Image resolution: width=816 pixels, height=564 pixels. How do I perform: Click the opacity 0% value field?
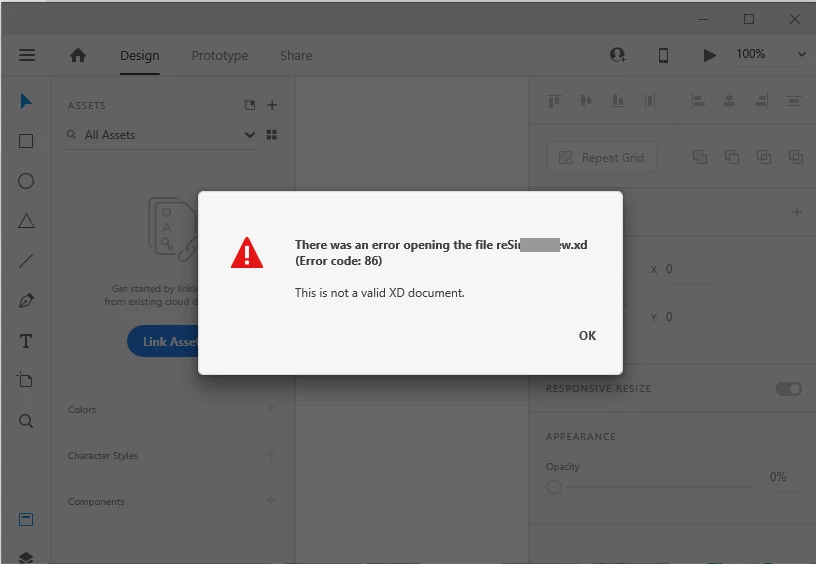[778, 477]
